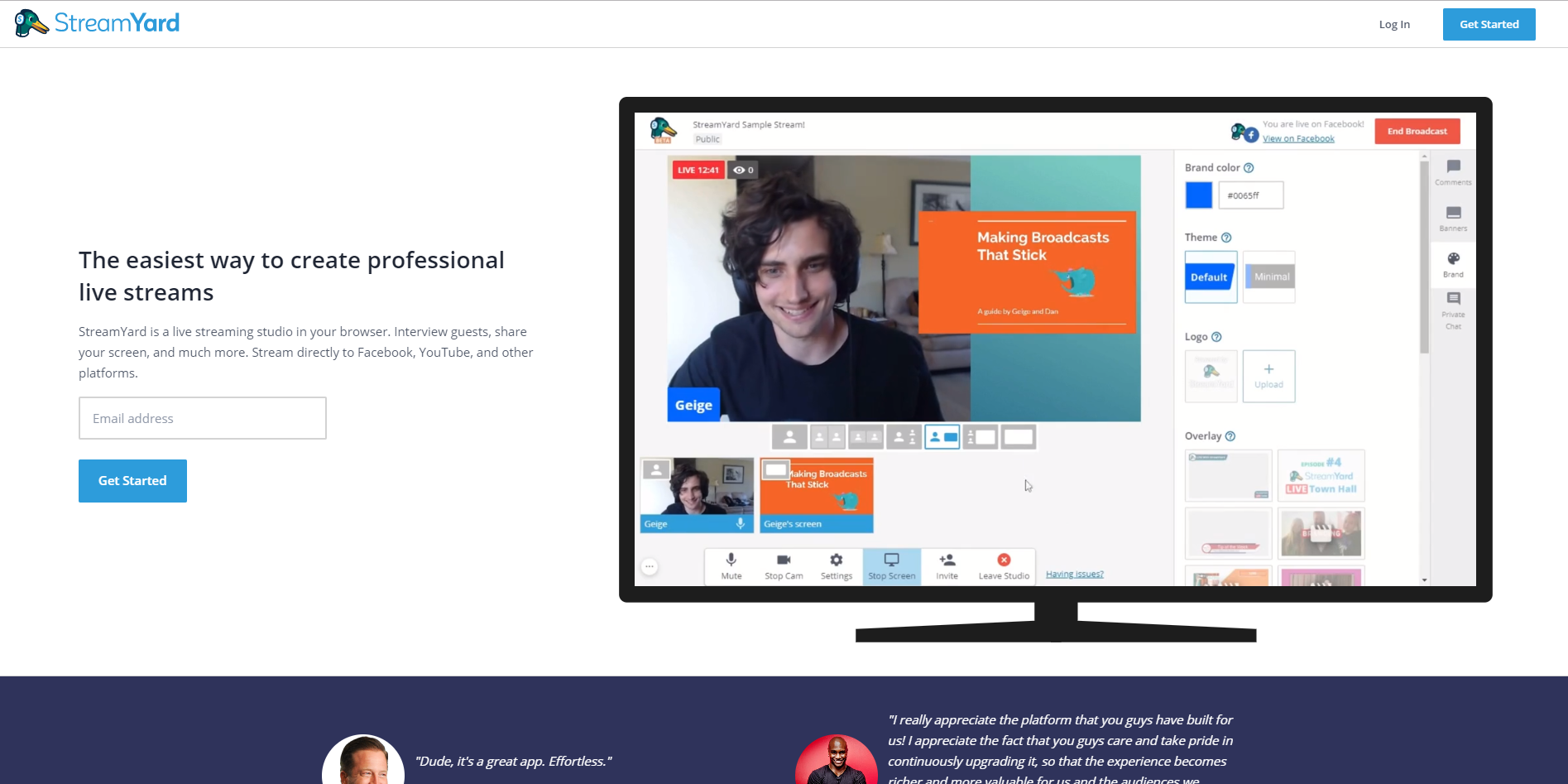Screen dimensions: 1568x784
Task: Click the LIVE 12:41 timer badge
Action: point(698,170)
